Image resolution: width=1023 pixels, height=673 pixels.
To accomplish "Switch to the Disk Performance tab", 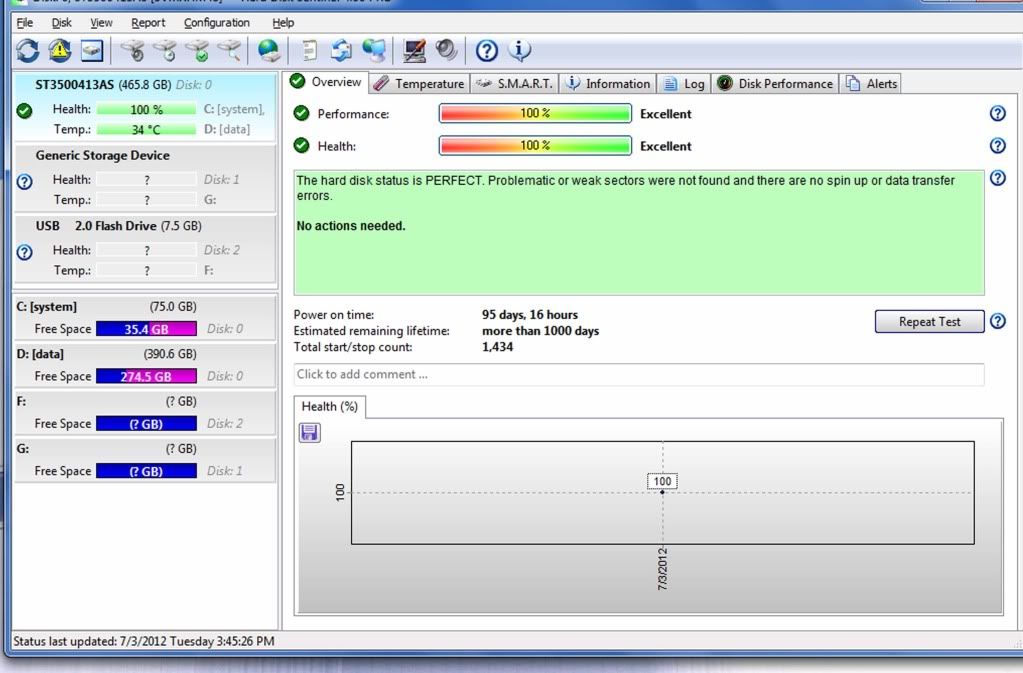I will coord(775,84).
